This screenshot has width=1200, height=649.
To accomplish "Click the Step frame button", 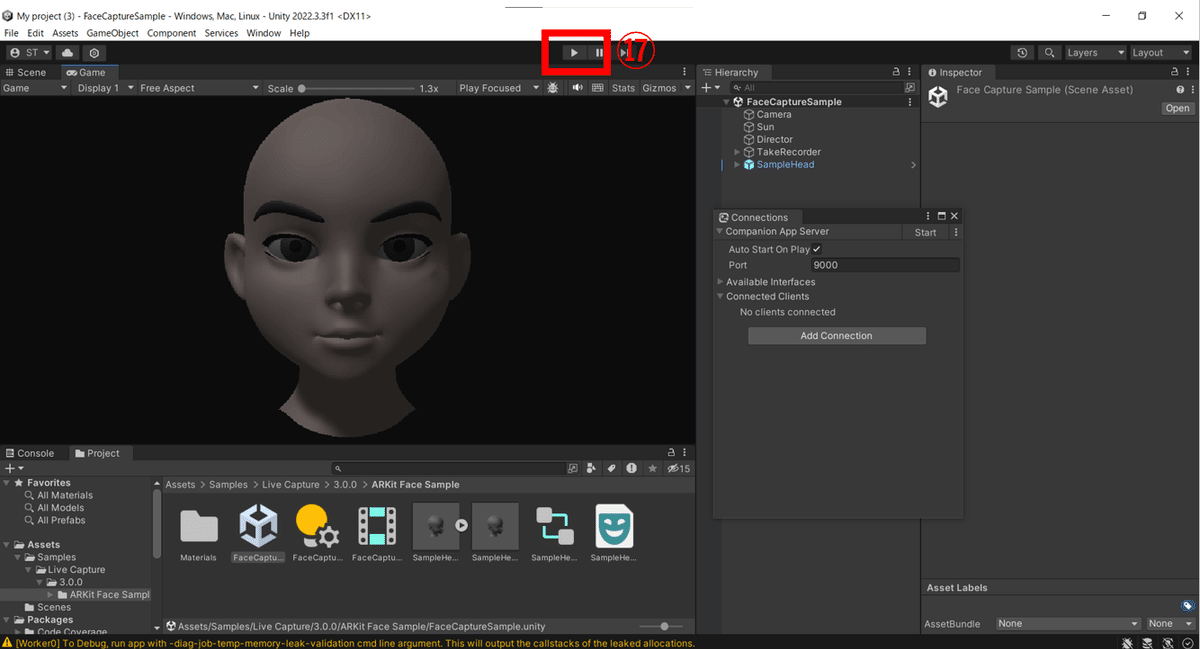I will (x=624, y=52).
